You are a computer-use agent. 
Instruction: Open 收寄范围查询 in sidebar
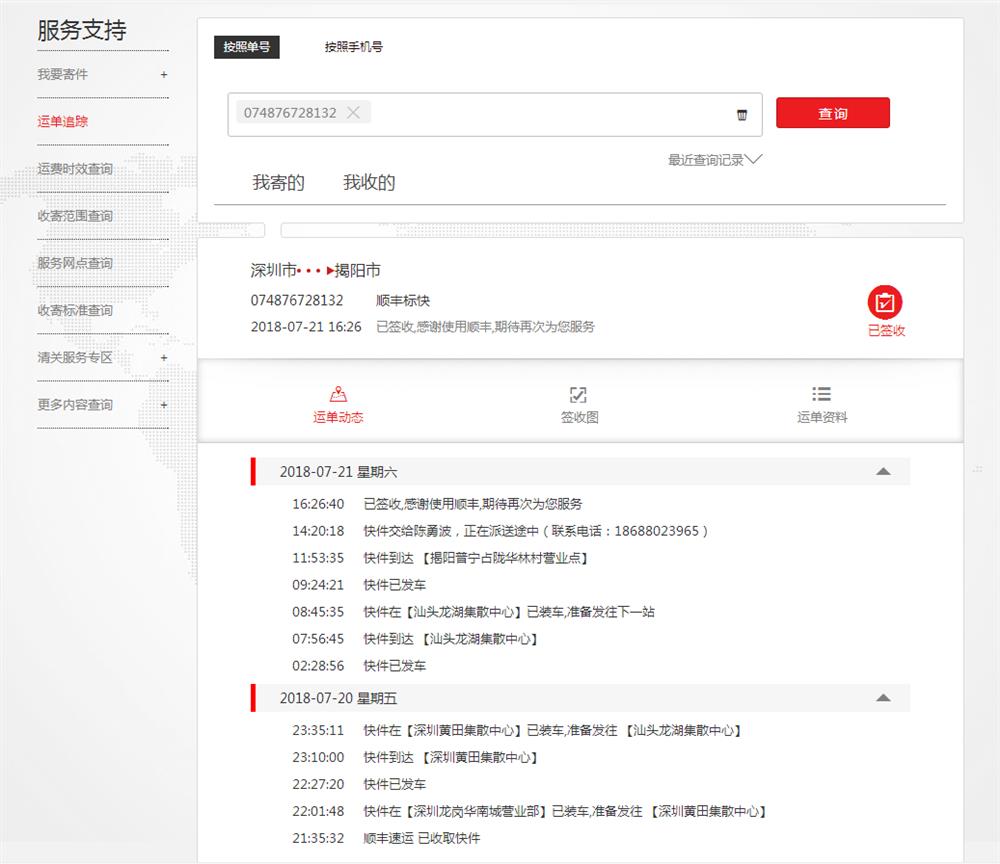click(75, 216)
